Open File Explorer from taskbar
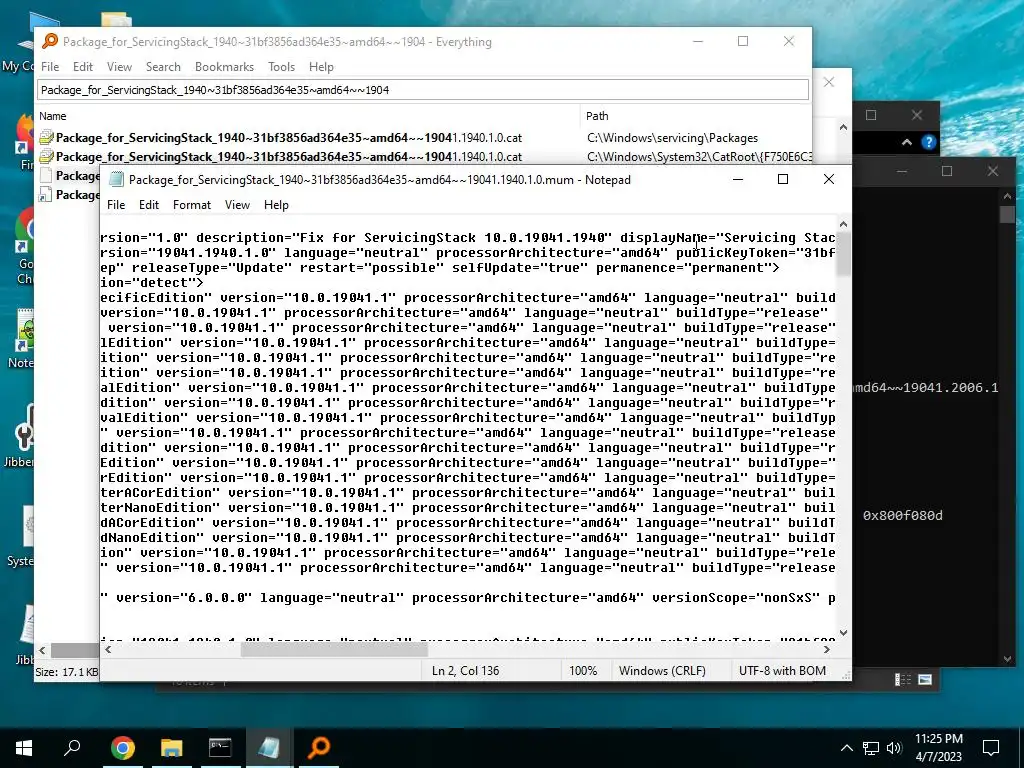1024x768 pixels. pyautogui.click(x=171, y=748)
